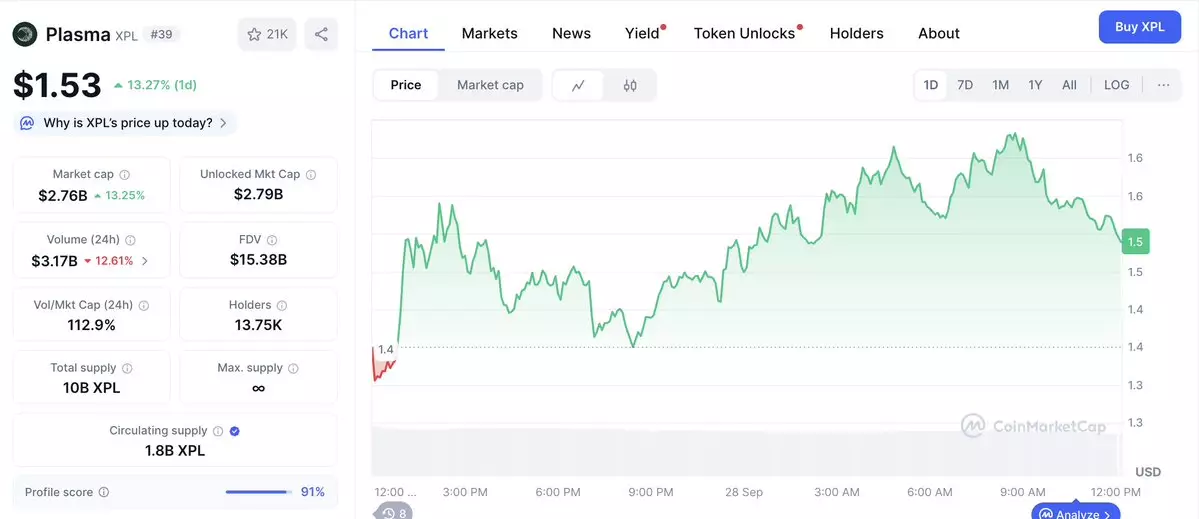
Task: Select the 7D time range
Action: click(x=964, y=85)
